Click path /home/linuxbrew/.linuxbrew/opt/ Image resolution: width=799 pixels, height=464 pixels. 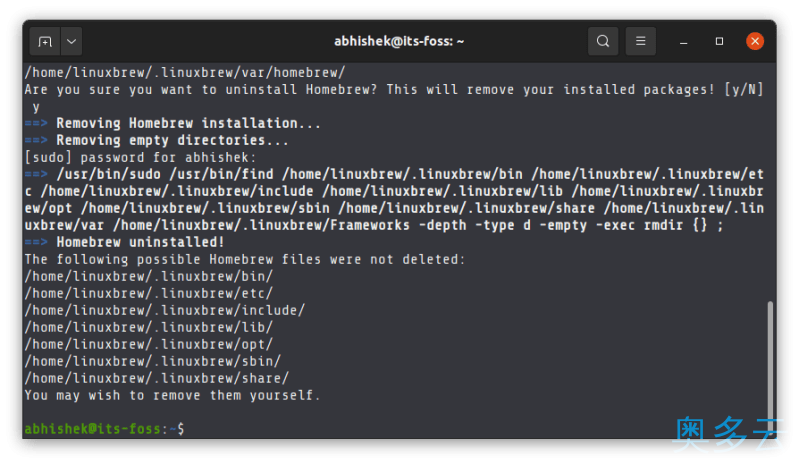(149, 344)
